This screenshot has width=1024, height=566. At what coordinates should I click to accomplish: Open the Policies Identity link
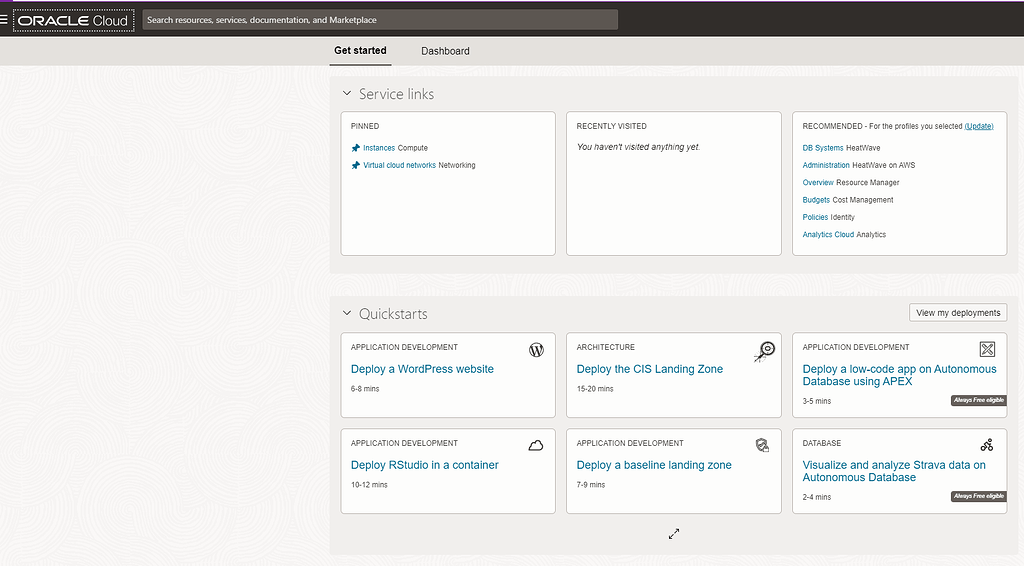coord(815,217)
